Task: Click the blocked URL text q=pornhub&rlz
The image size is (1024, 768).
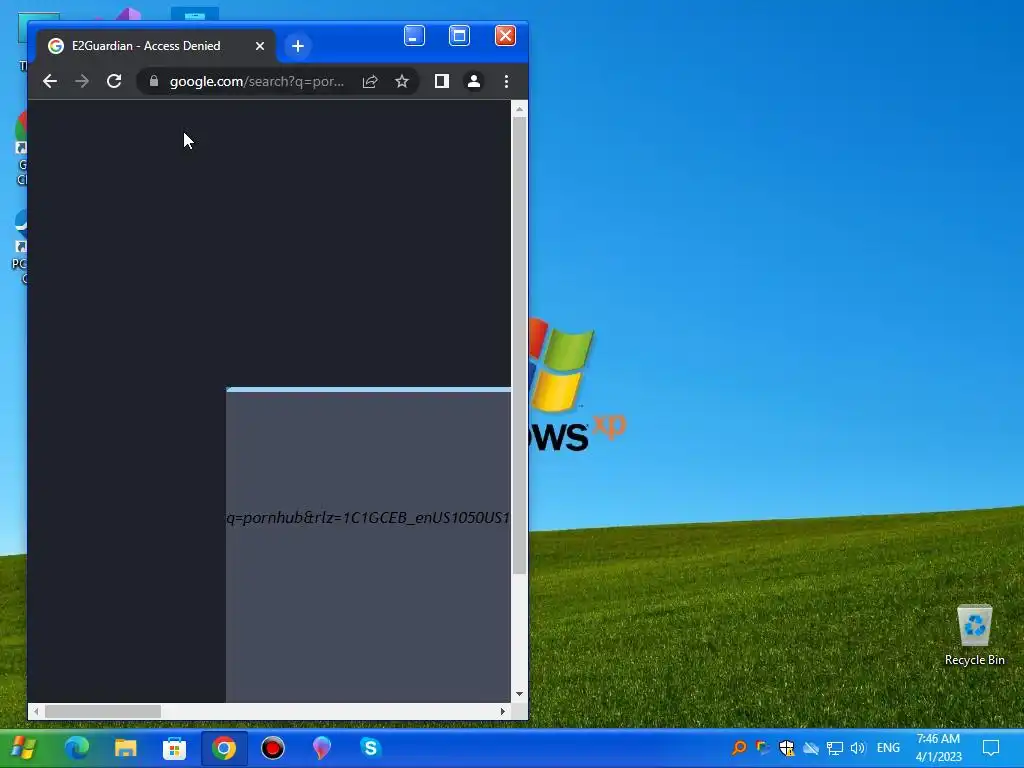Action: (368, 518)
